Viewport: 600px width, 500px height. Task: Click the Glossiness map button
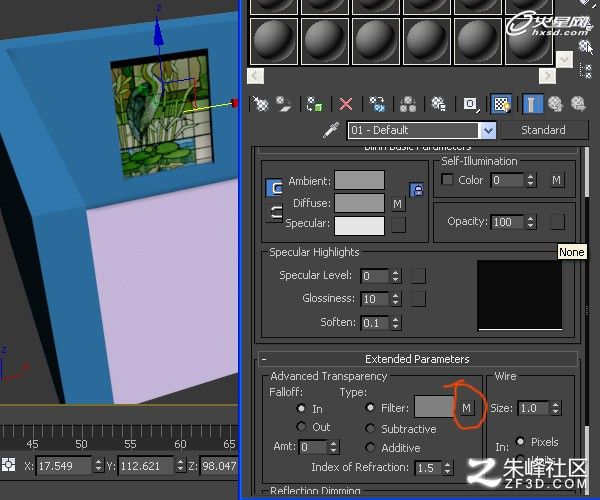pos(418,299)
